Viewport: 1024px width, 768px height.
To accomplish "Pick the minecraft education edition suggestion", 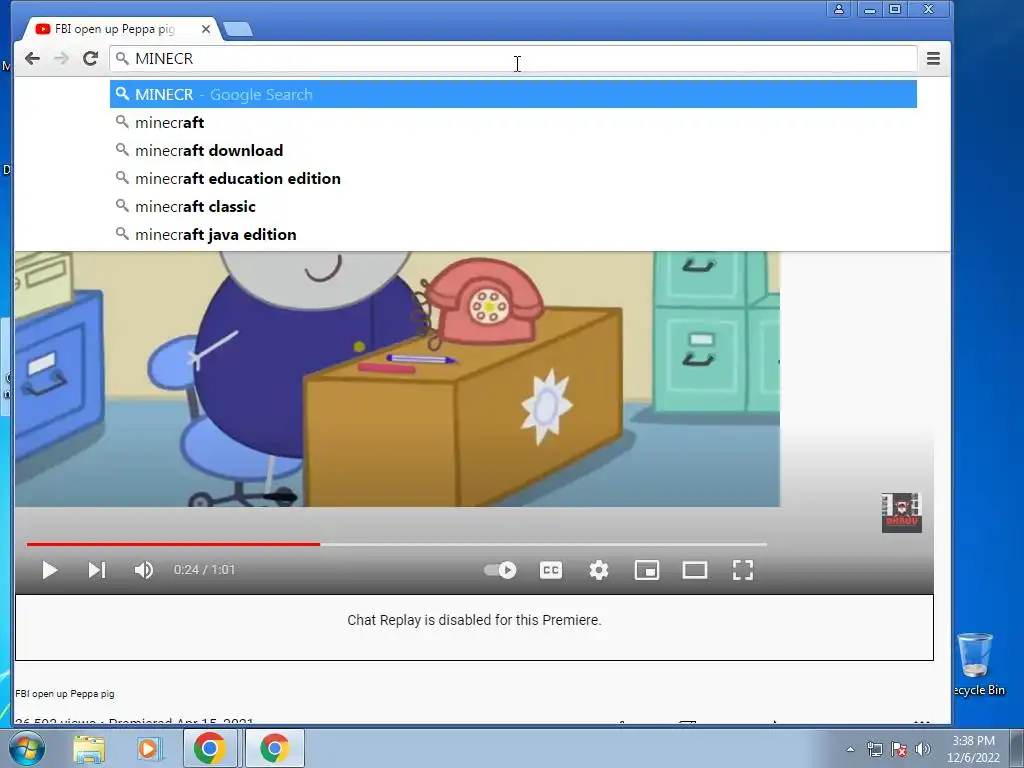I will (513, 178).
